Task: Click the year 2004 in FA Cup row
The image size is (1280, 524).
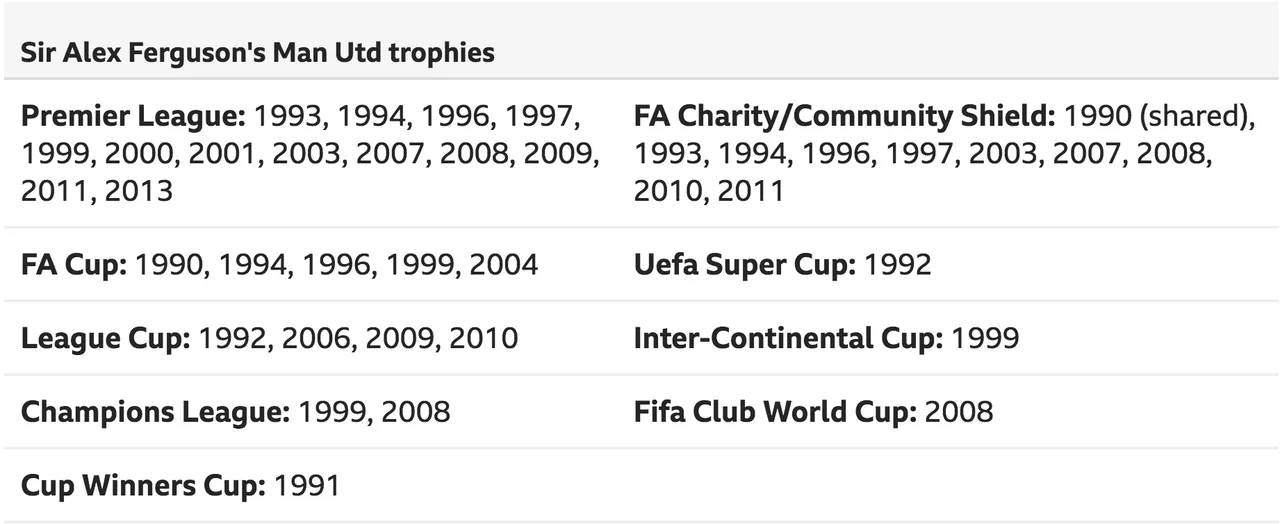Action: (x=504, y=264)
